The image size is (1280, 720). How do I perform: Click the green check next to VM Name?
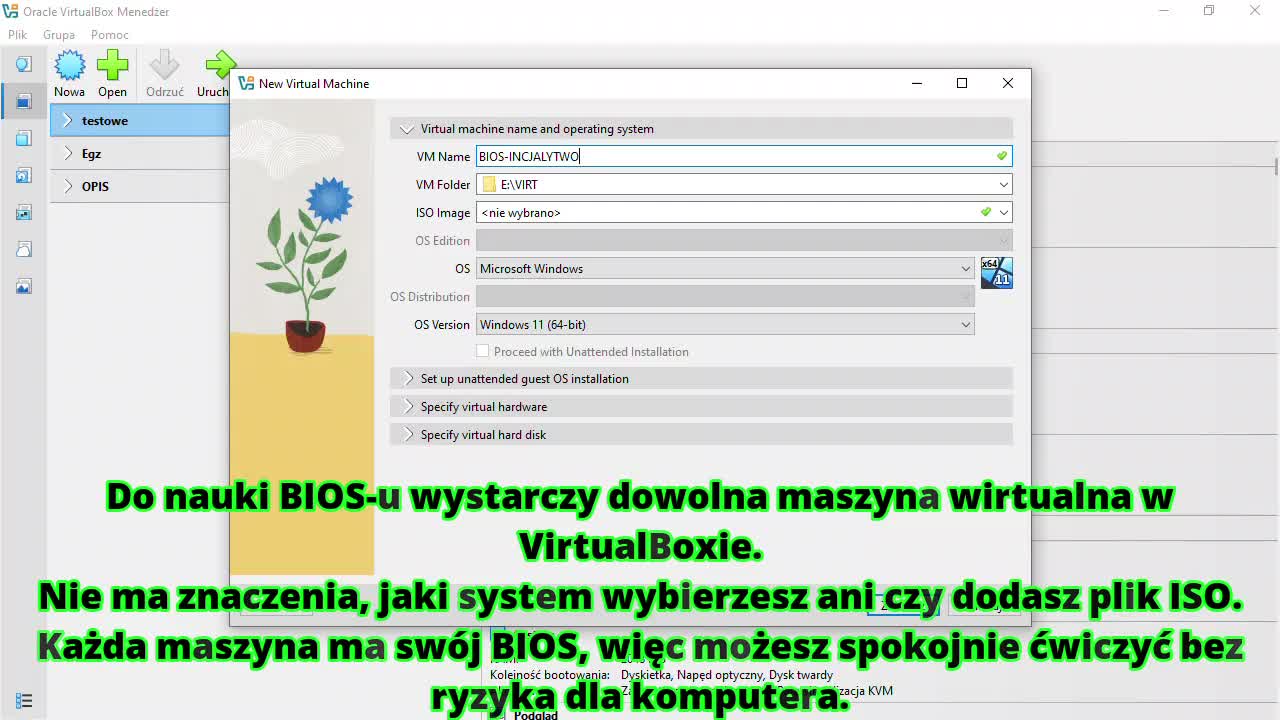(x=1002, y=156)
